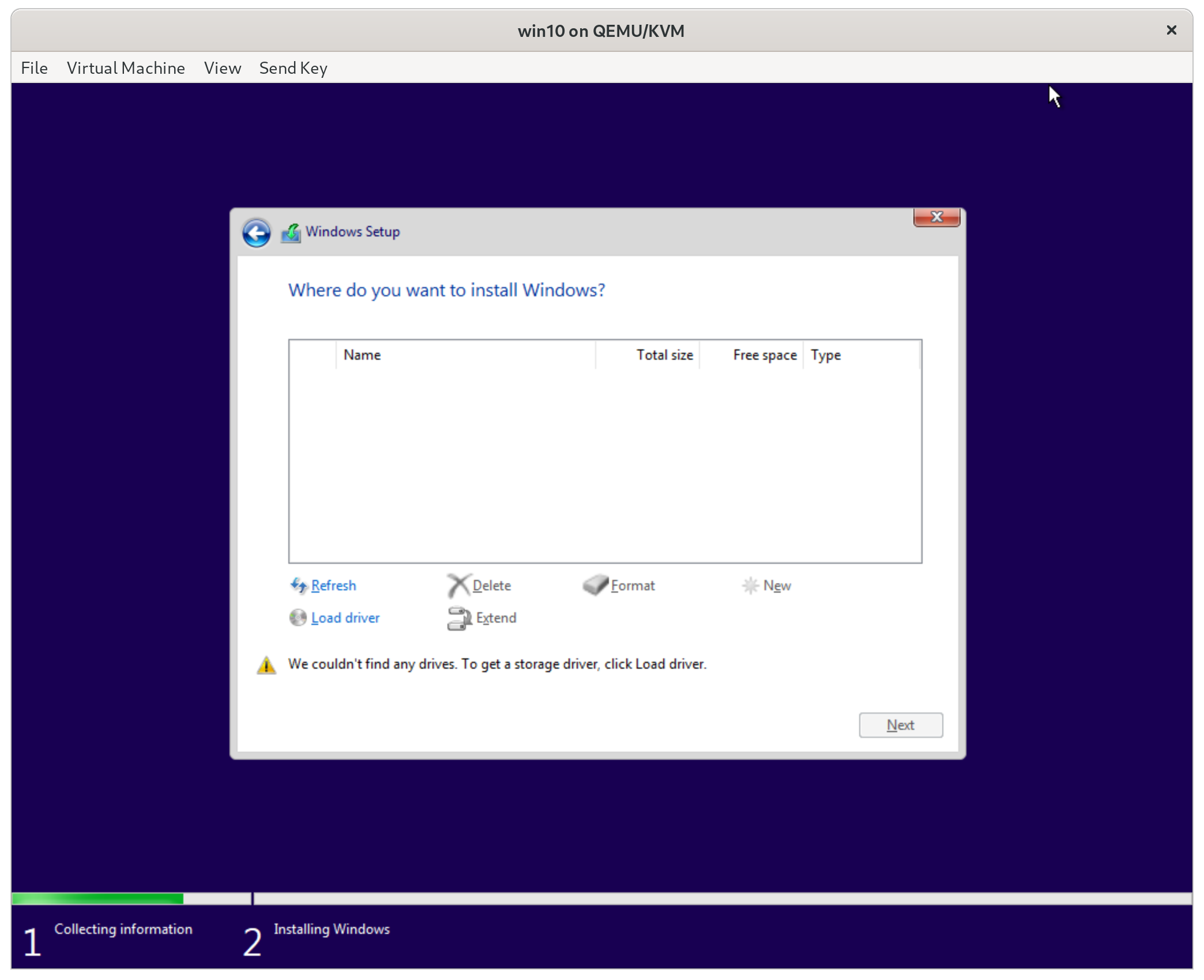The width and height of the screenshot is (1204, 980).
Task: Click the Refresh drives icon
Action: 299,585
